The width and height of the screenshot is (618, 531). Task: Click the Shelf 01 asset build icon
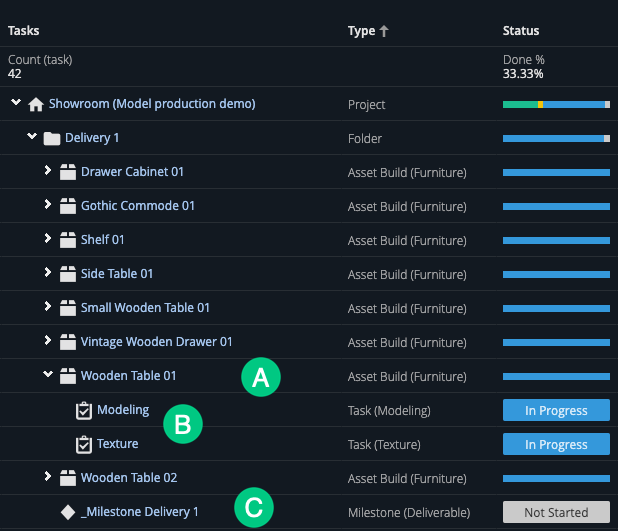[x=68, y=240]
